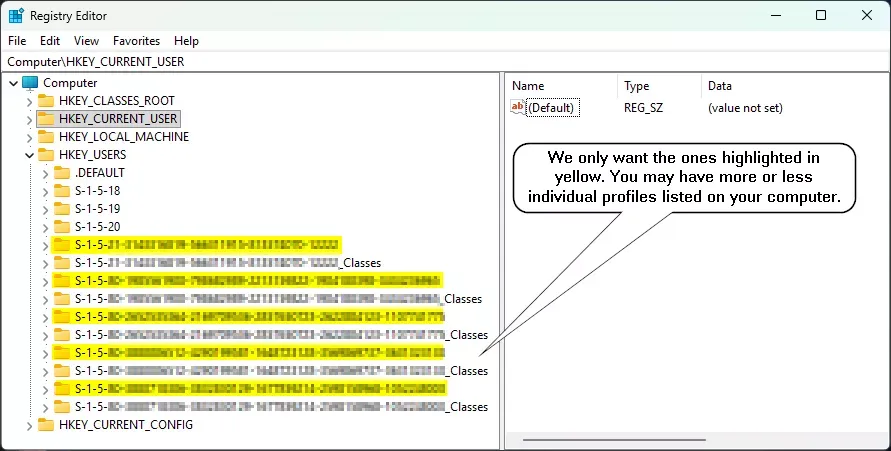Open the View menu
The image size is (891, 451).
[86, 41]
